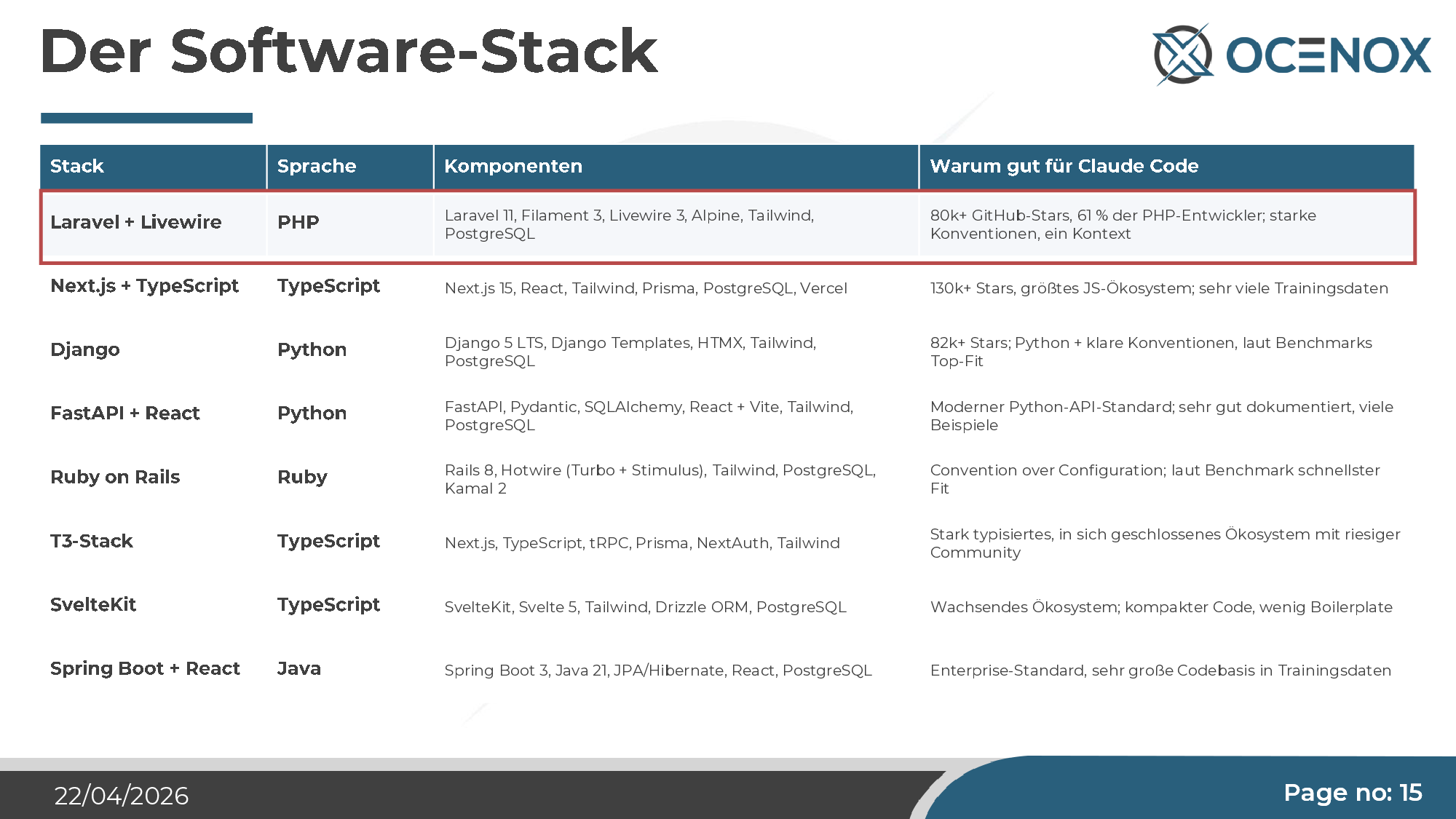Click the 'Stack' column header
The height and width of the screenshot is (819, 1456).
click(154, 166)
